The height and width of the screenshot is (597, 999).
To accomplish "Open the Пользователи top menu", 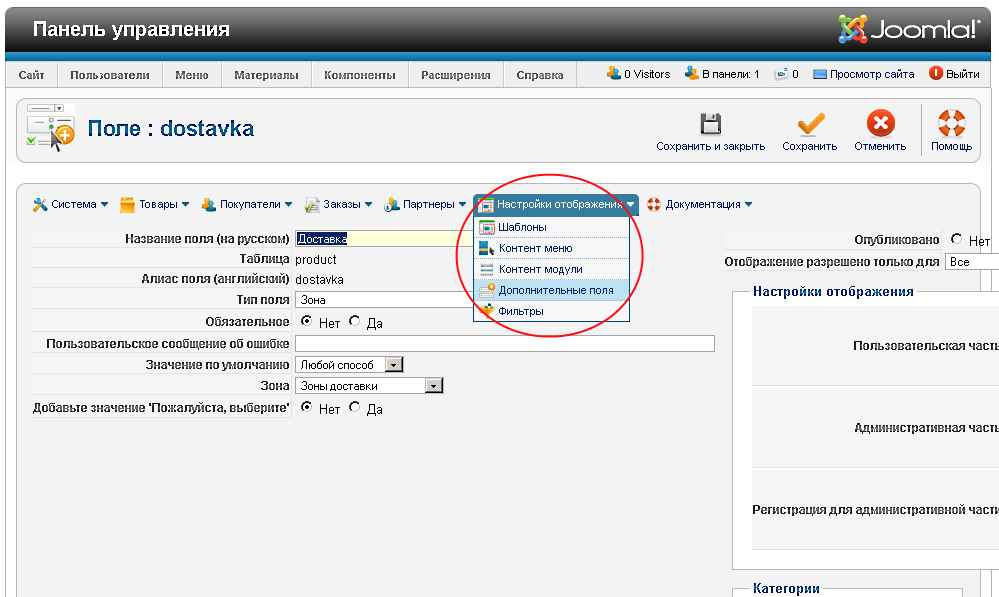I will [x=110, y=75].
